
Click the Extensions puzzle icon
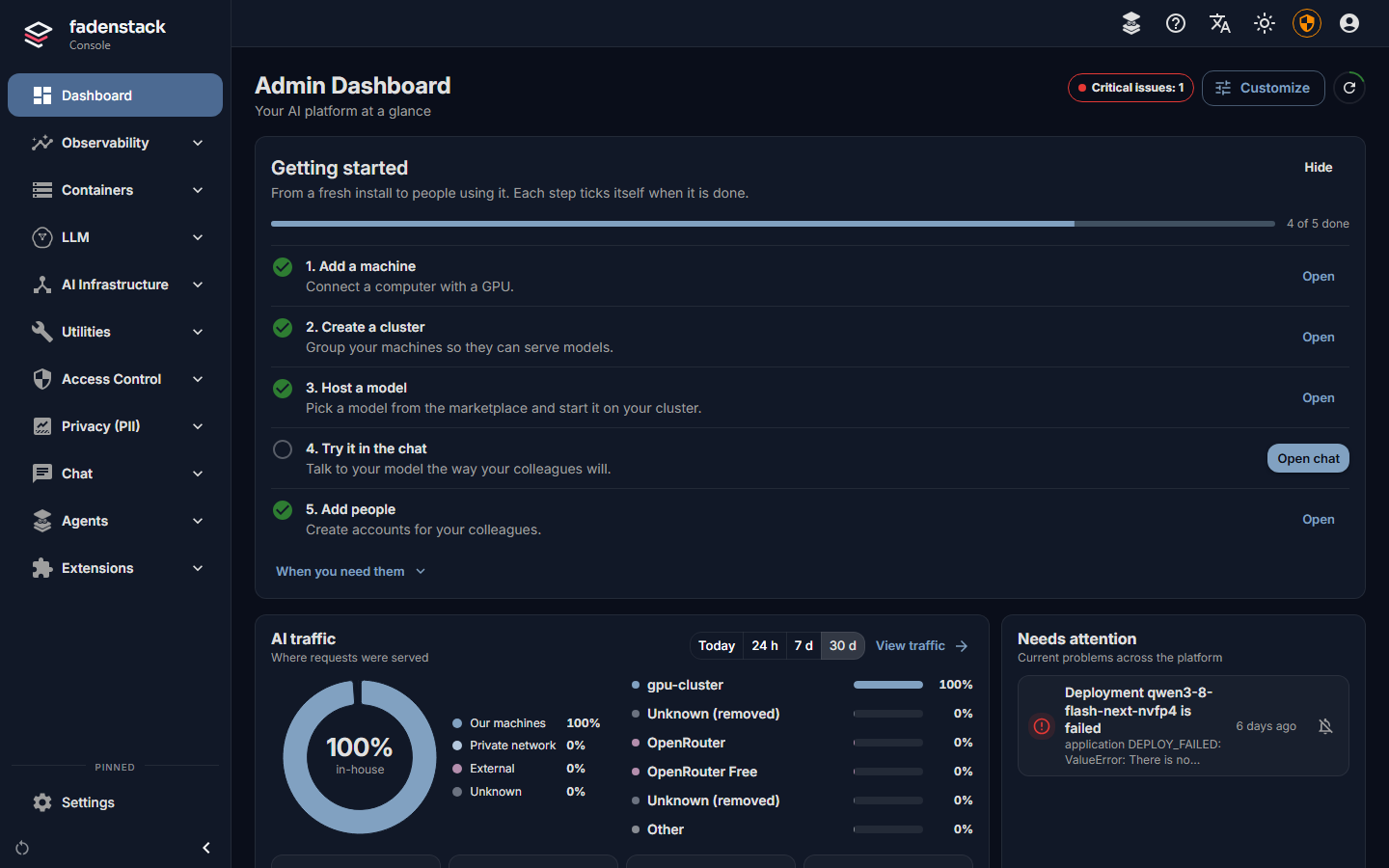pos(42,568)
